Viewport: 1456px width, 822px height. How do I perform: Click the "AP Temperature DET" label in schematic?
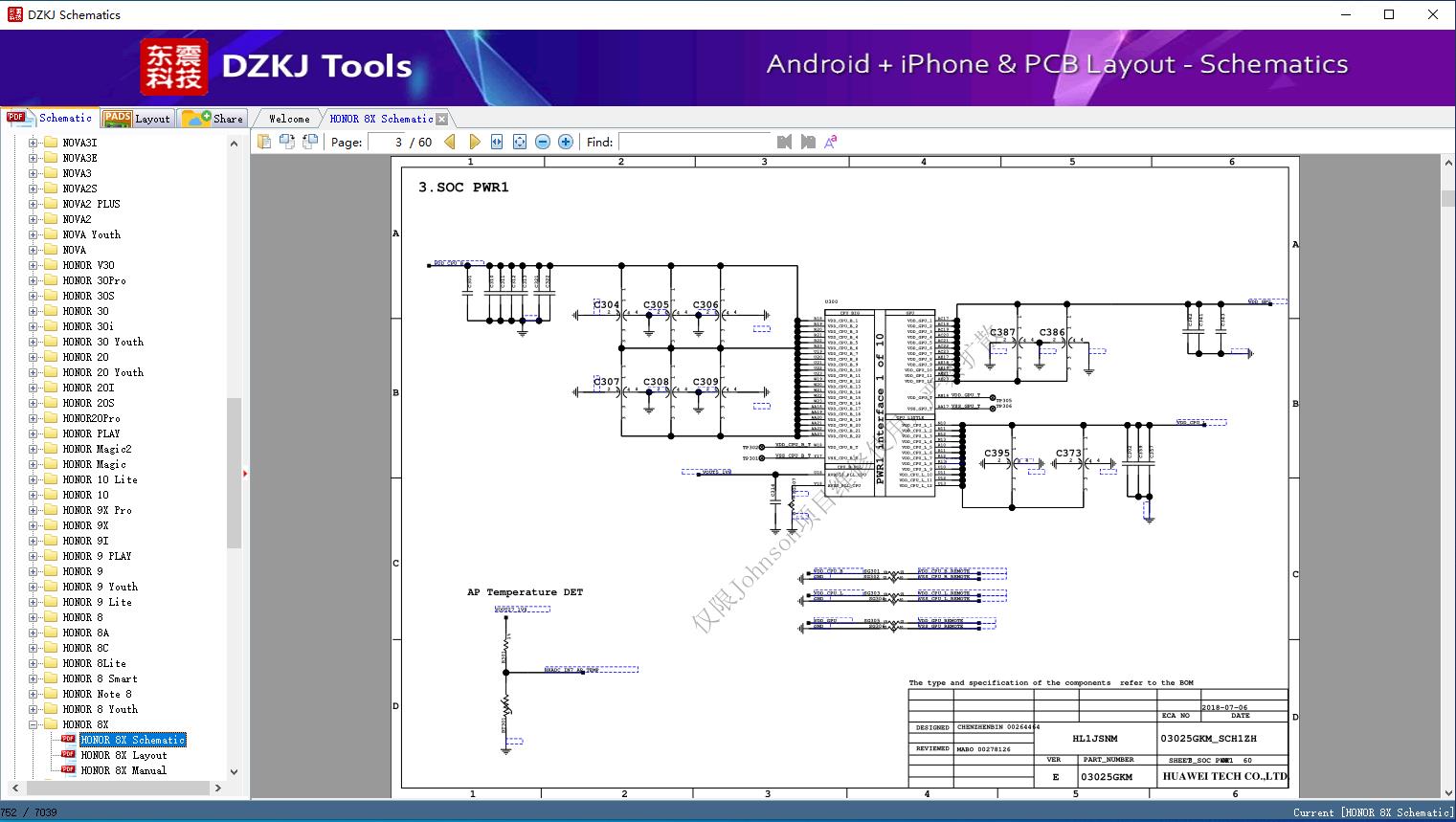pyautogui.click(x=525, y=592)
